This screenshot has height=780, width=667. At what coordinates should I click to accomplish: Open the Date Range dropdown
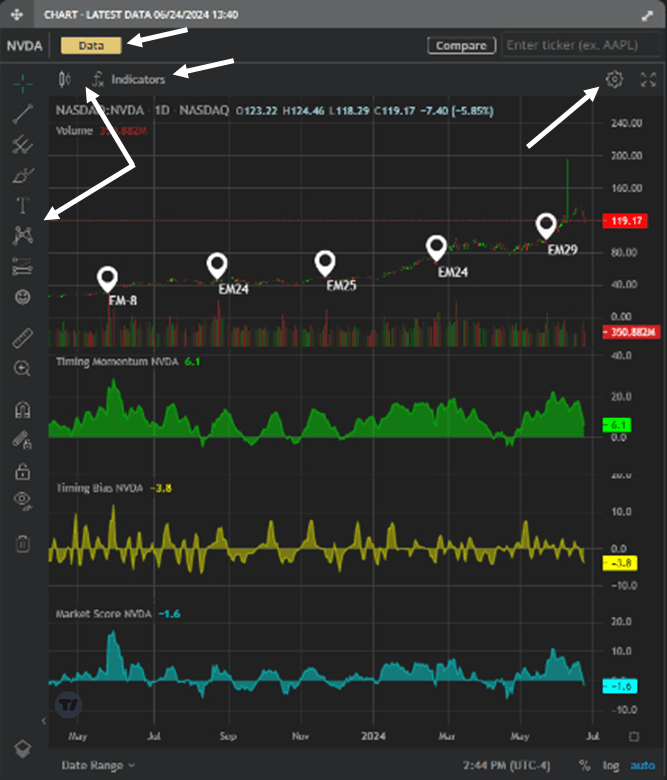[98, 765]
